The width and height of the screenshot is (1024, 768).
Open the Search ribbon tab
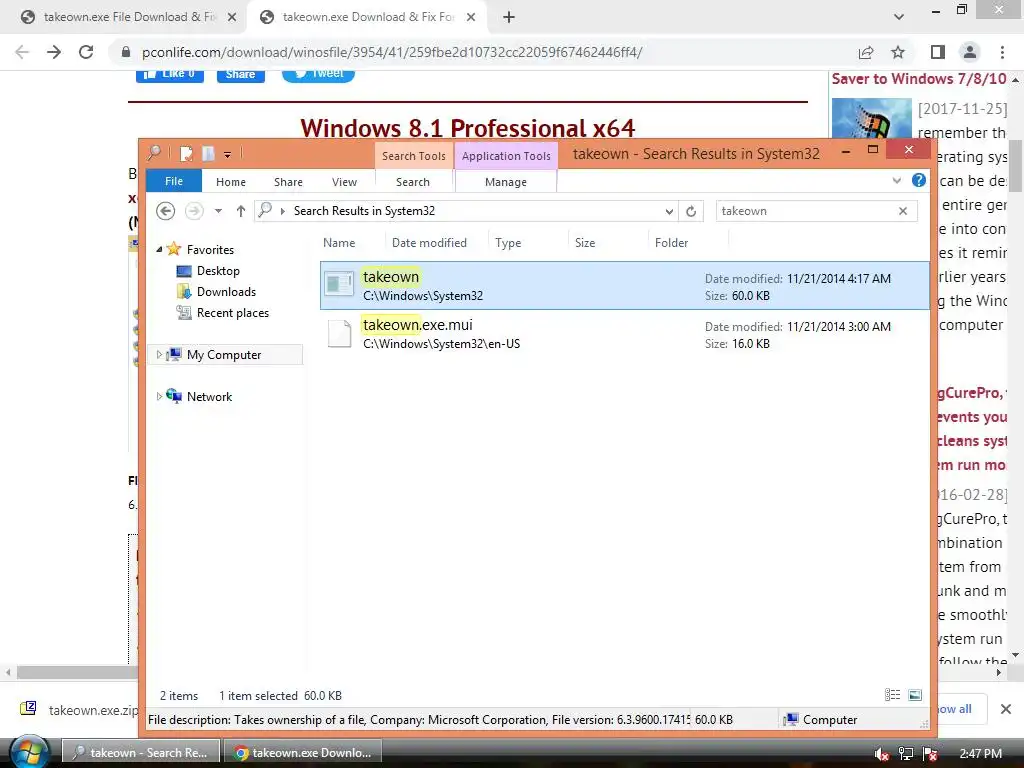coord(413,182)
